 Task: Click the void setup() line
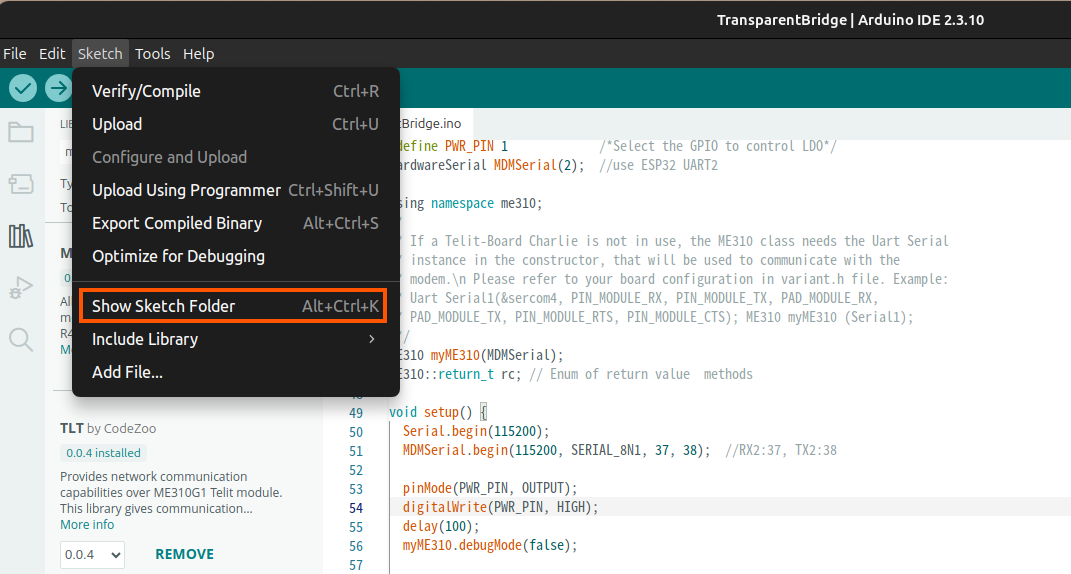pyautogui.click(x=437, y=412)
